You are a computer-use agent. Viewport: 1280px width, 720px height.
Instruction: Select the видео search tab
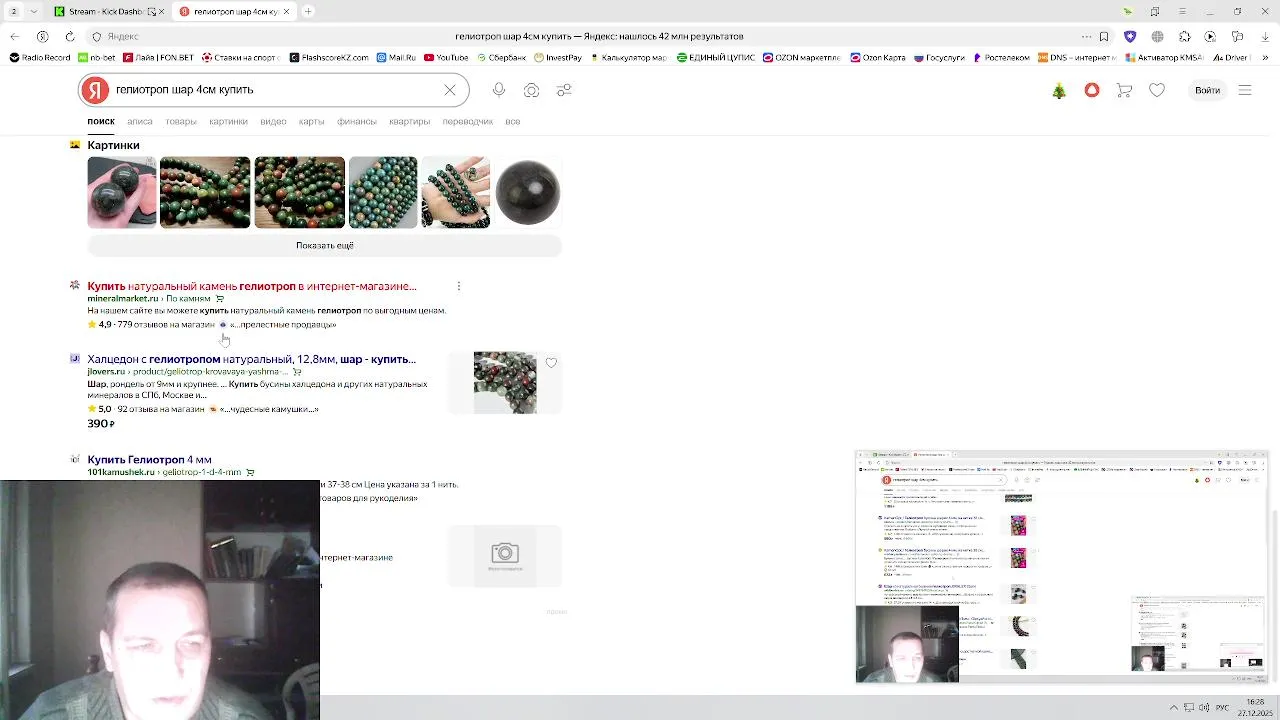(273, 121)
